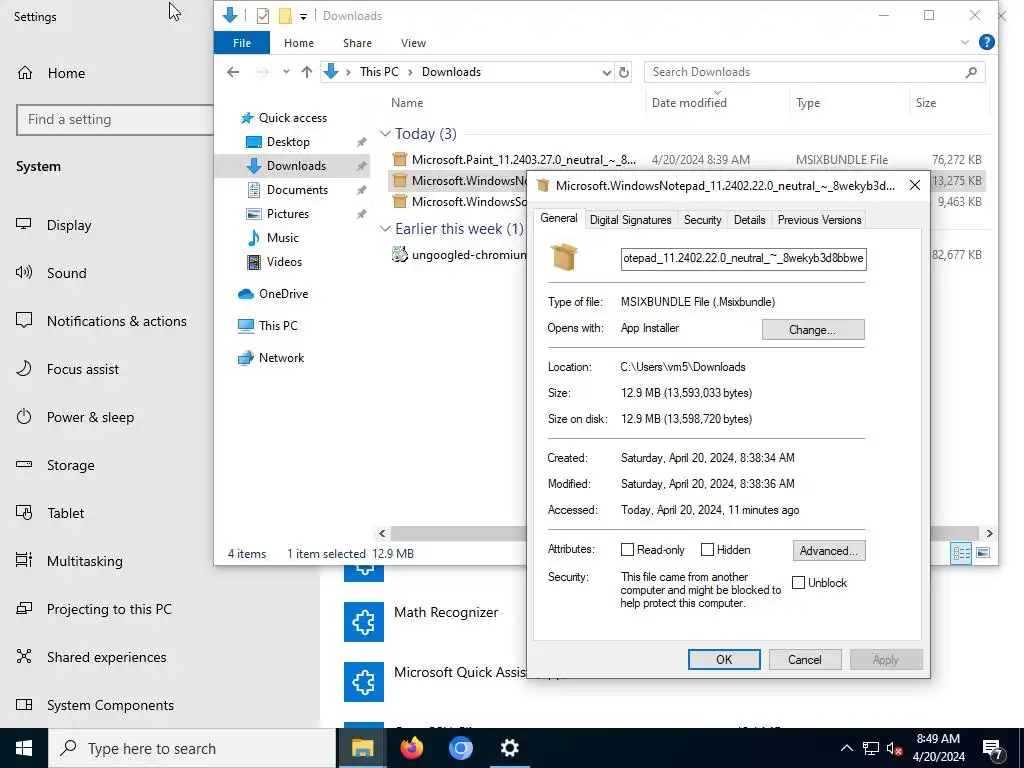The width and height of the screenshot is (1024, 768).
Task: Close the Properties dialog with X
Action: (x=915, y=185)
